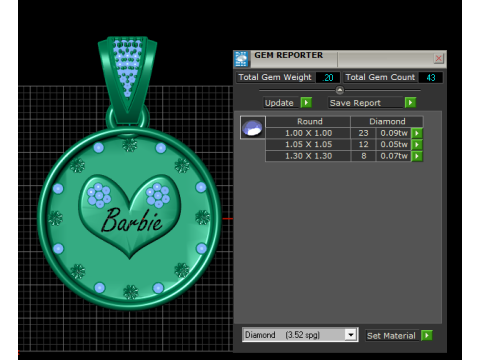Open the Diamond material dropdown arrow

351,335
